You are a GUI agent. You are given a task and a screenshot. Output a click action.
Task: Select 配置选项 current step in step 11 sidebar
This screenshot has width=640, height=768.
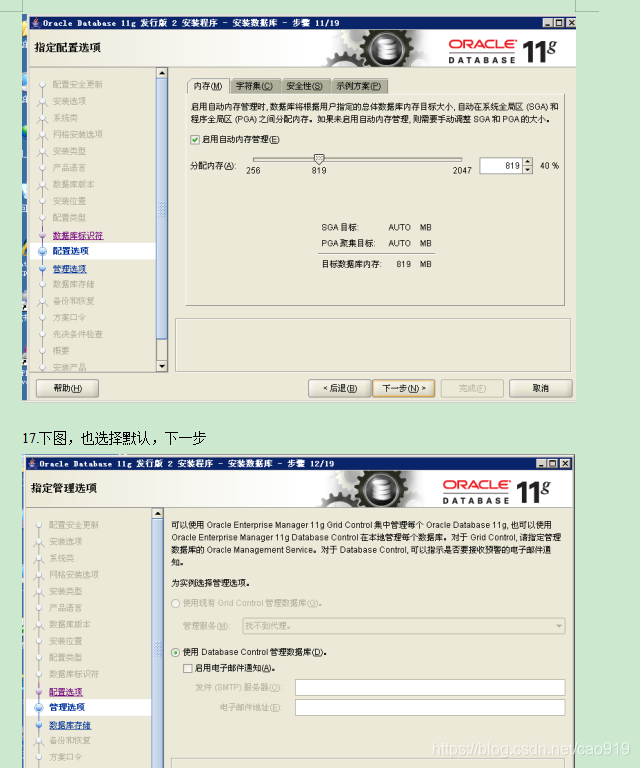coord(71,251)
